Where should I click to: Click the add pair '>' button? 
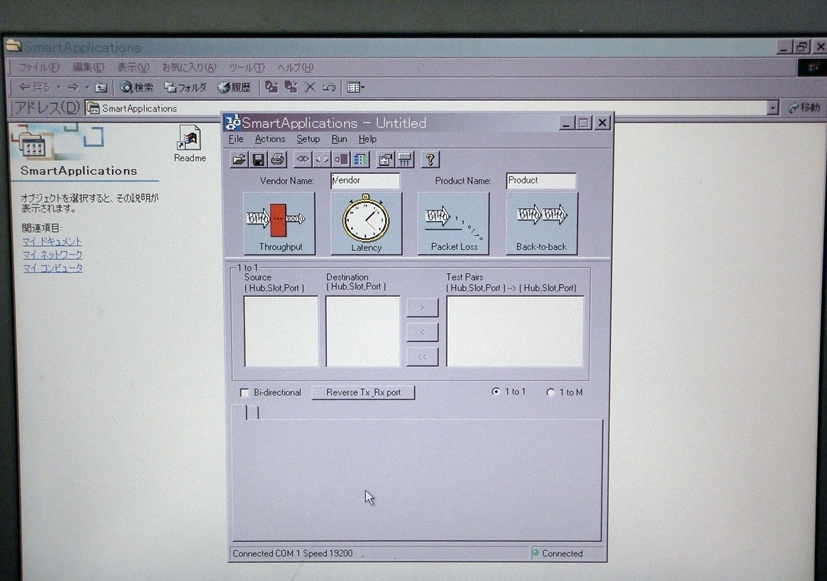[422, 307]
